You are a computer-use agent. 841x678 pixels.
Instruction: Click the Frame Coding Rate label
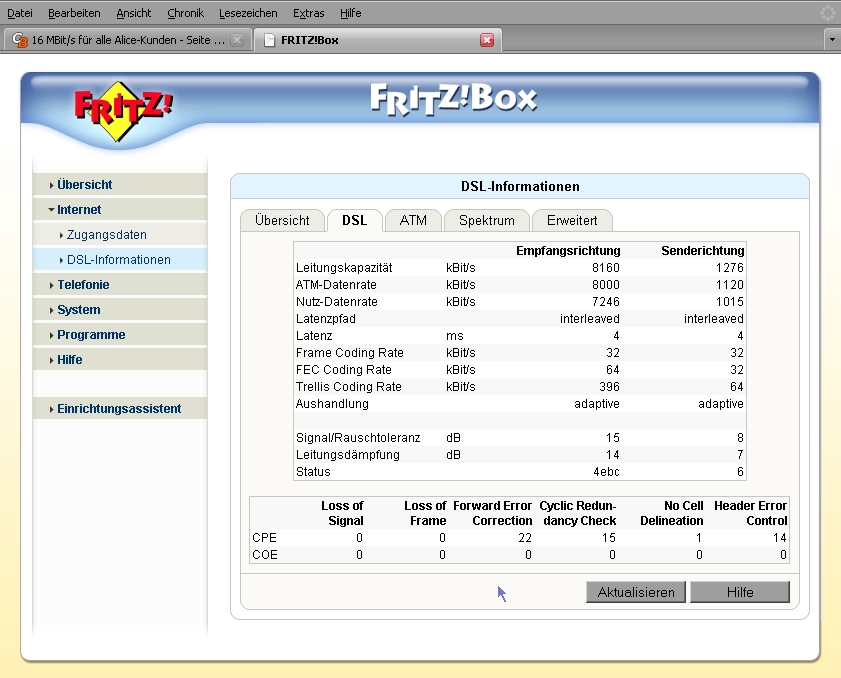350,352
